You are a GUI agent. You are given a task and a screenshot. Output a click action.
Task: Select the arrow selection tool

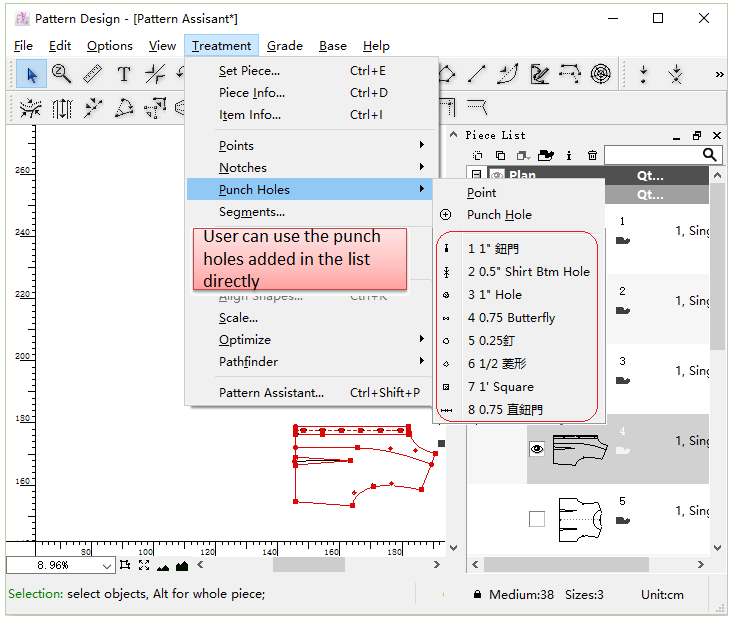[32, 74]
